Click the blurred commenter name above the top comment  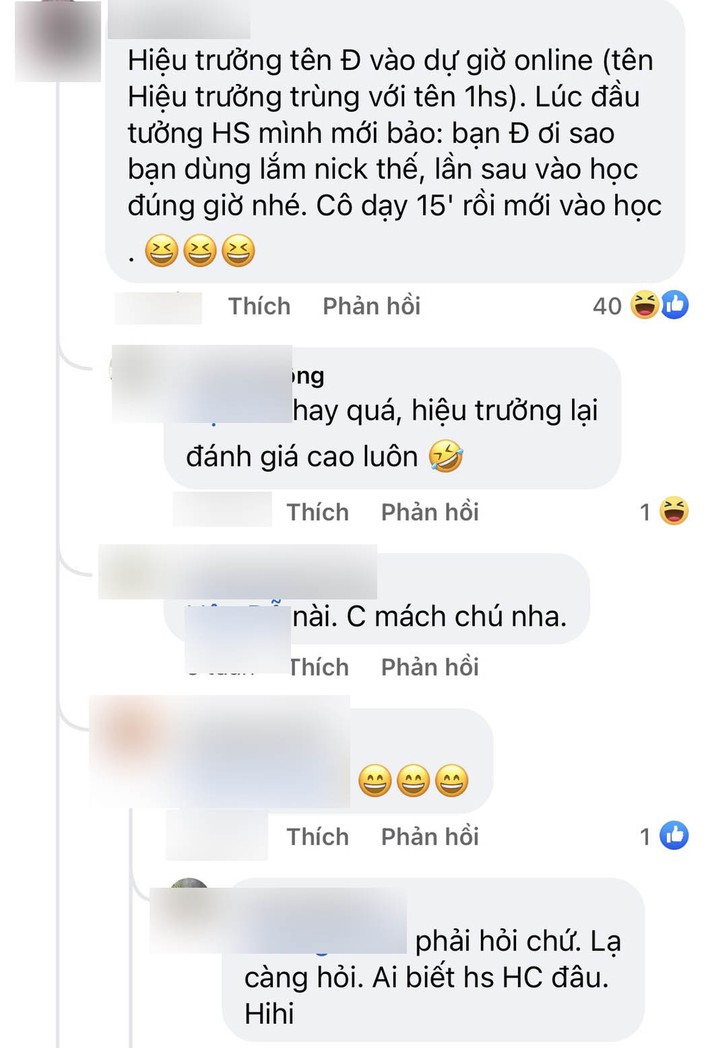tap(179, 19)
